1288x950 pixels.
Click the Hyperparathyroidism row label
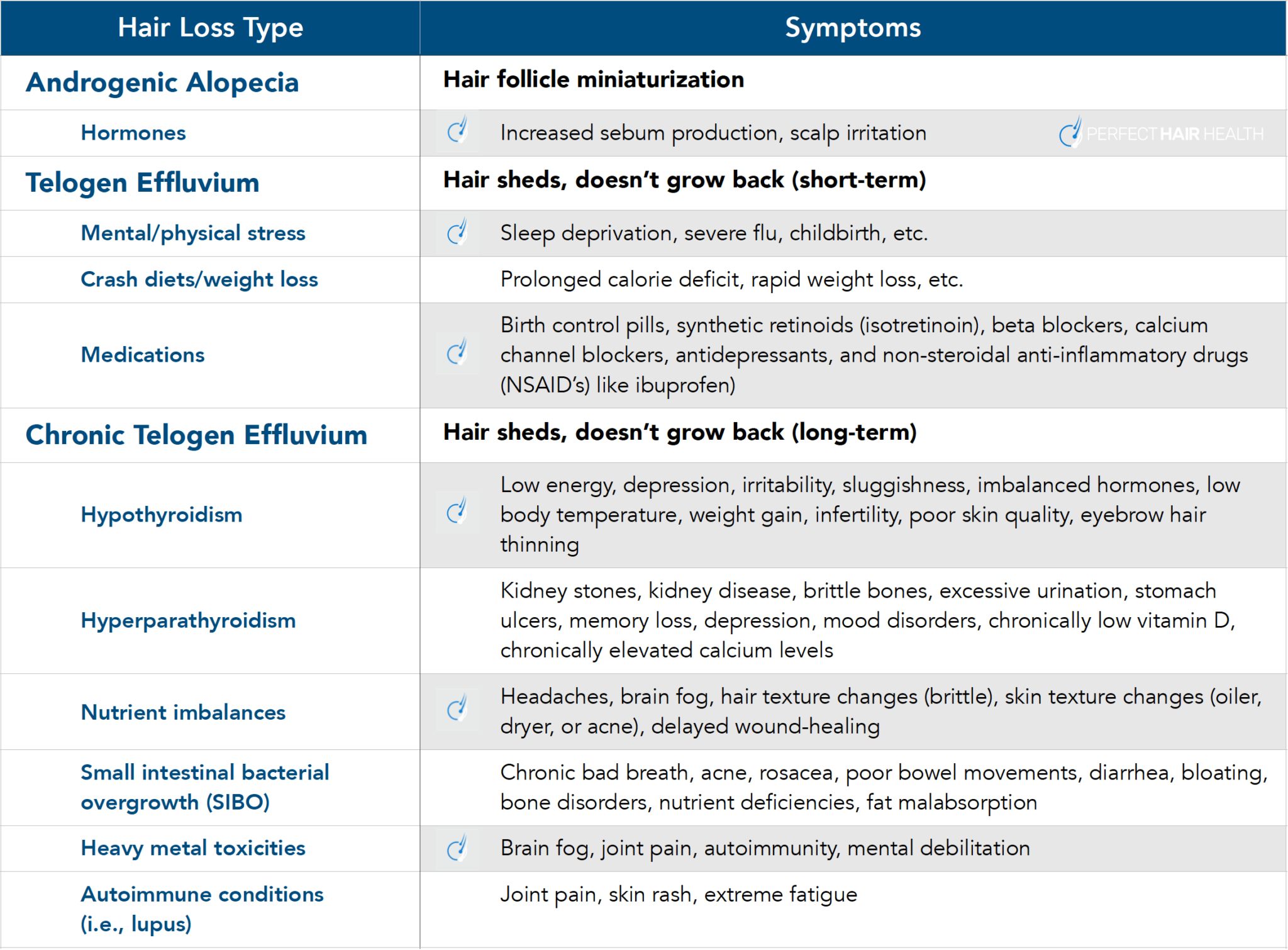point(188,620)
